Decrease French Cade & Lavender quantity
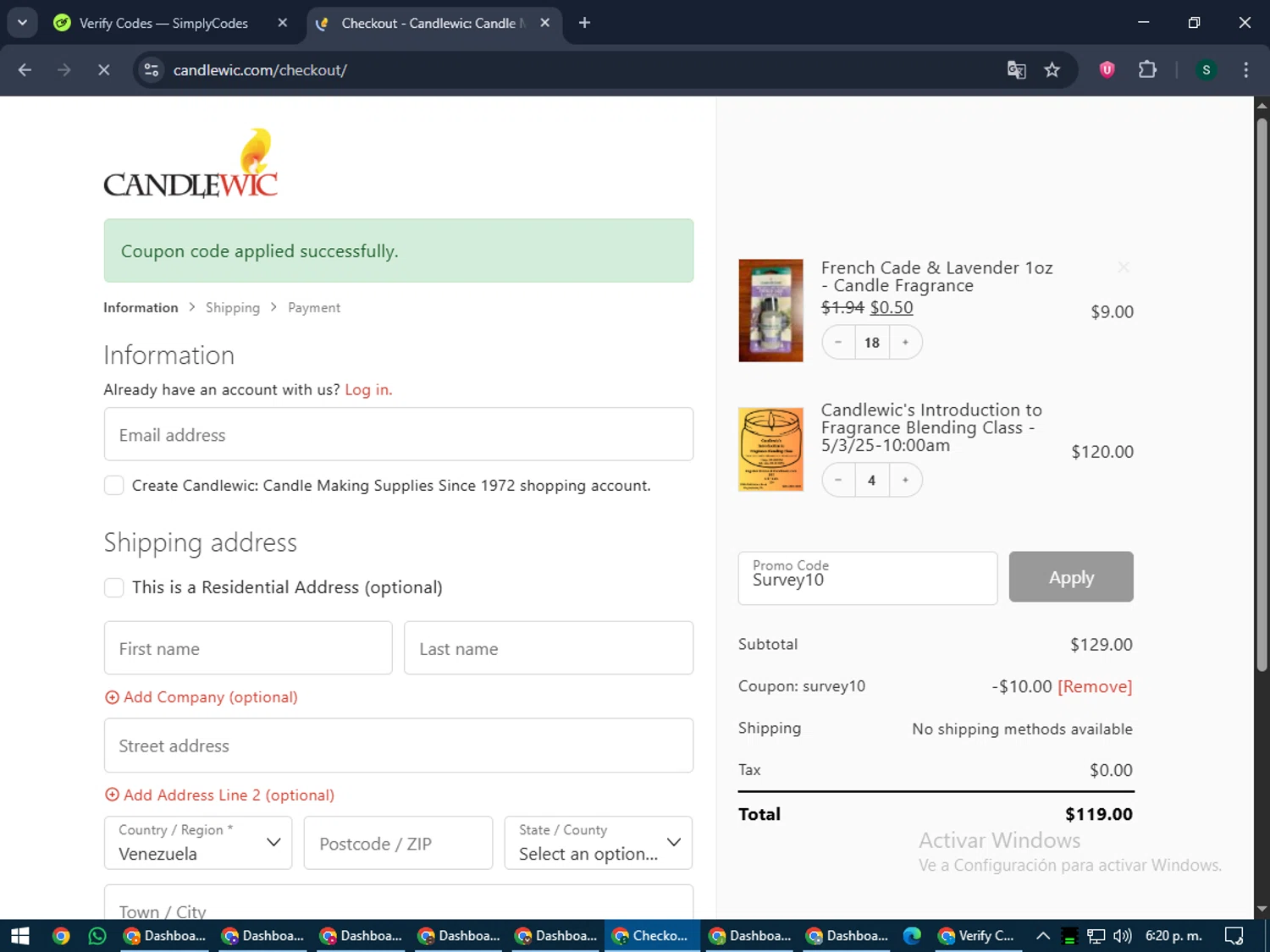The width and height of the screenshot is (1270, 952). click(x=838, y=343)
